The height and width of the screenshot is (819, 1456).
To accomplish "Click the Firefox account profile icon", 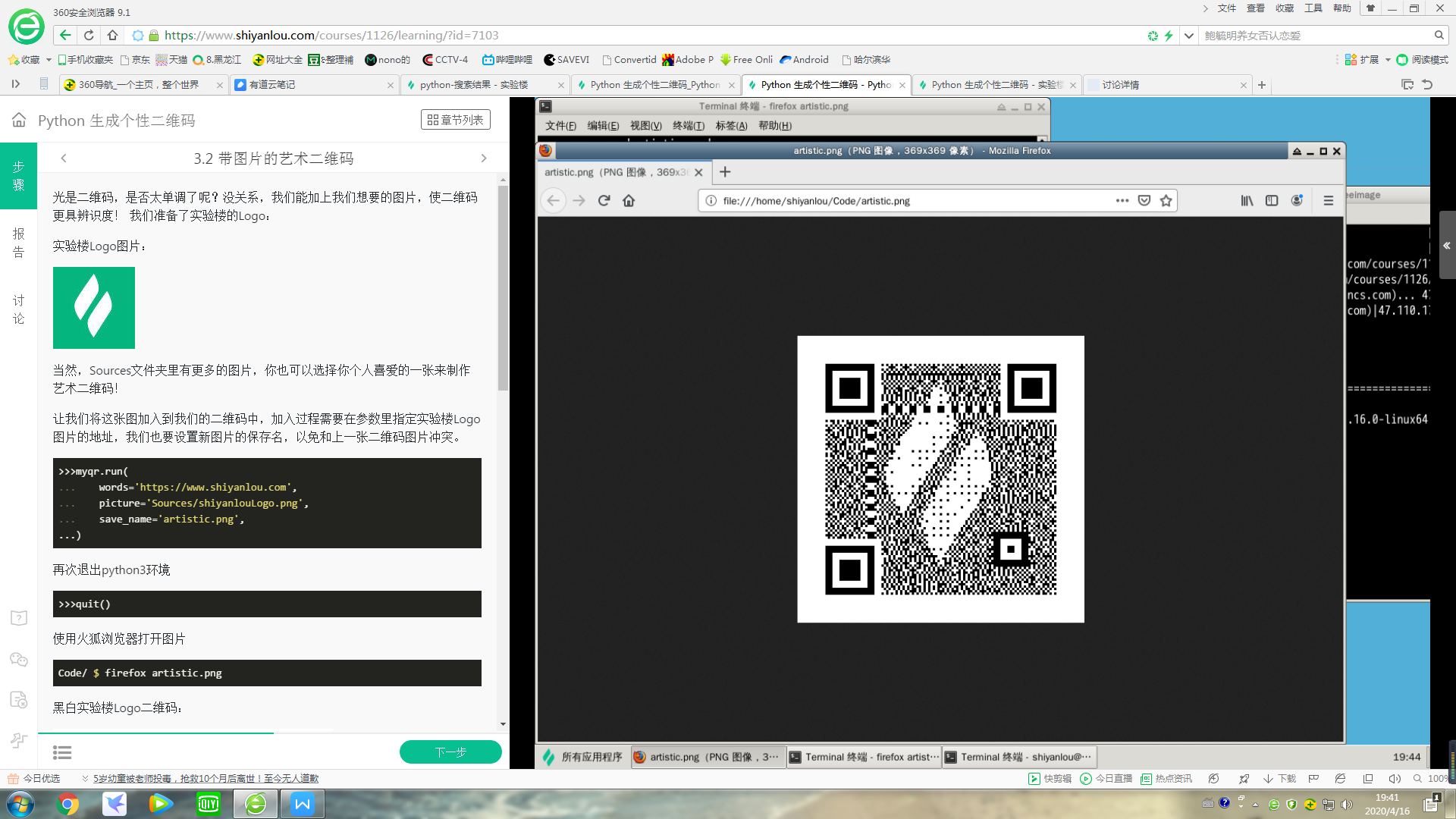I will click(1297, 200).
